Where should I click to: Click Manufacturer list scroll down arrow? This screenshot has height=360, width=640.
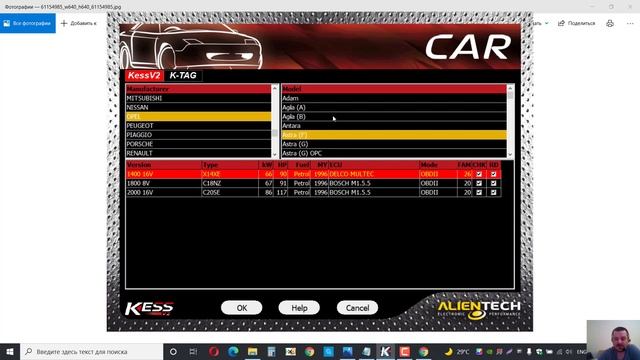tap(274, 154)
